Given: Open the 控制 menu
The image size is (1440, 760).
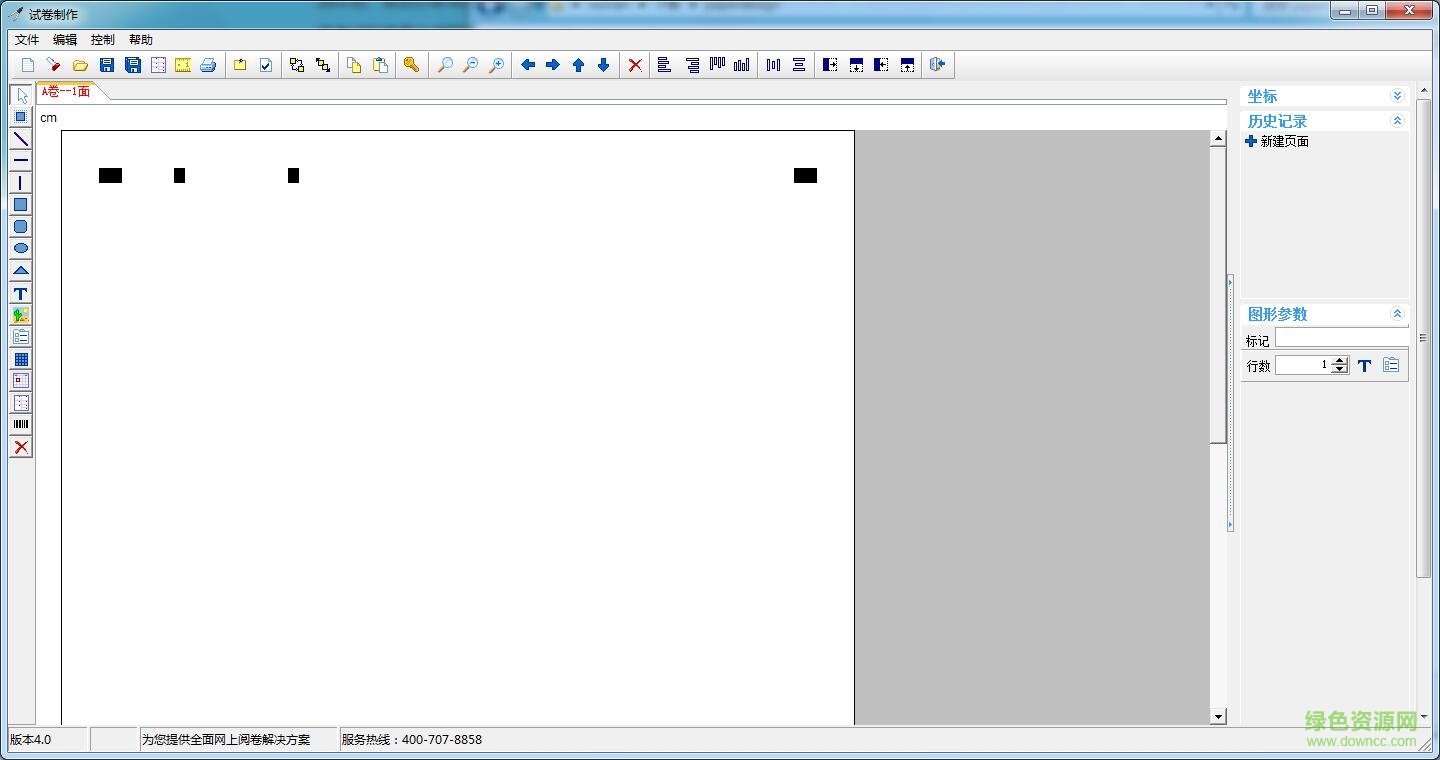Looking at the screenshot, I should (103, 40).
